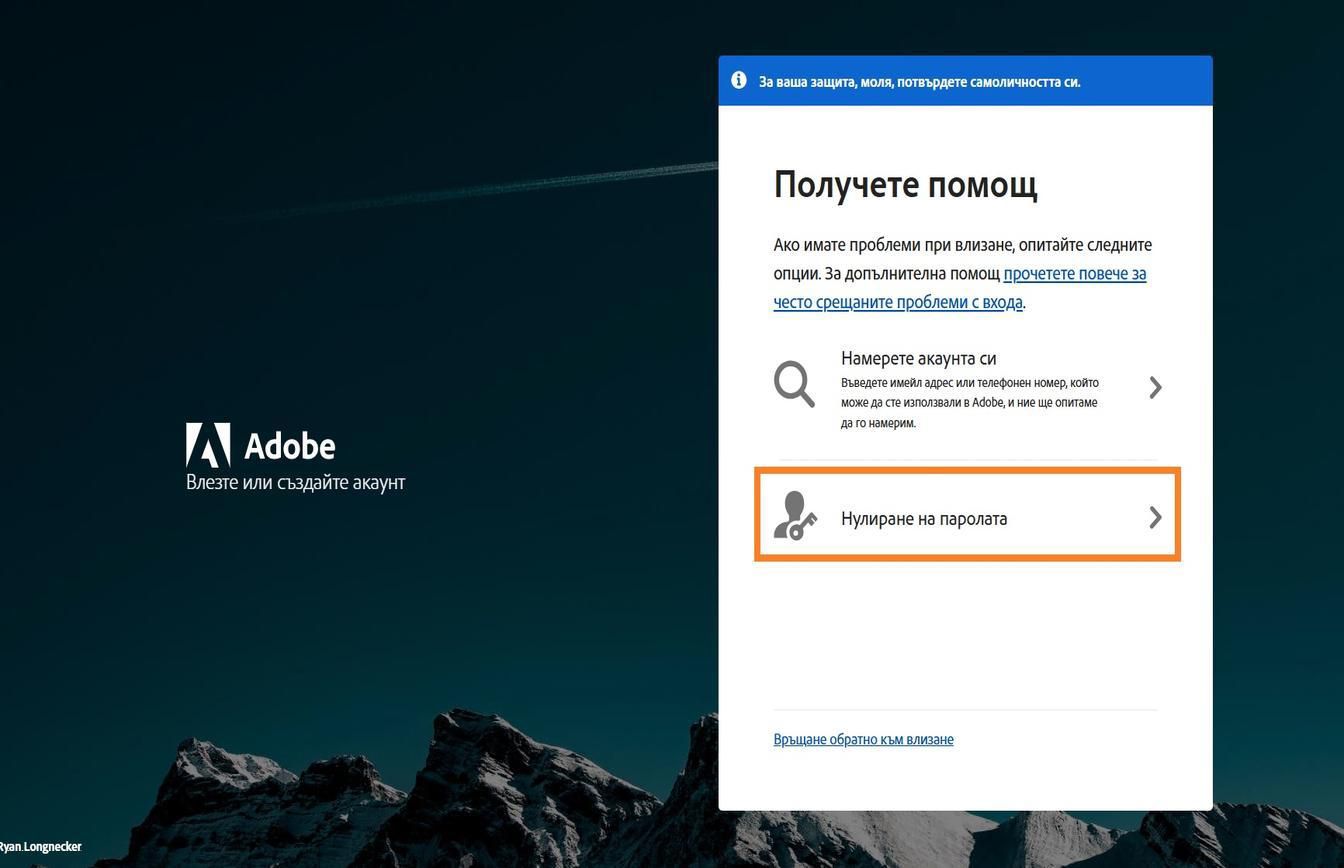Click the Adobe logo
Screen dimensions: 1344x868
207,445
